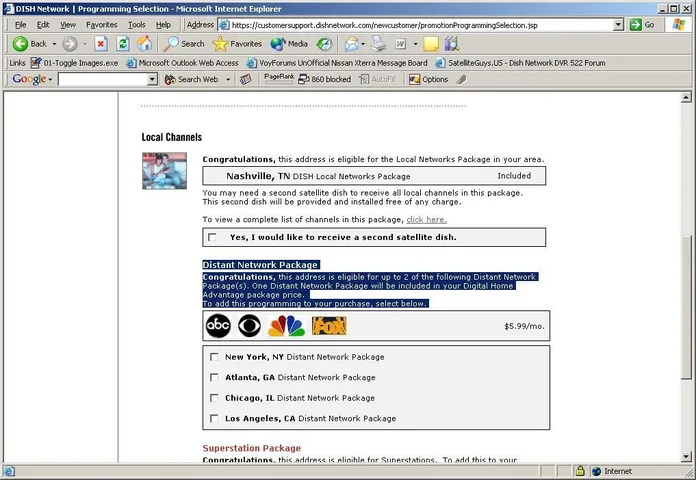Image resolution: width=696 pixels, height=480 pixels.
Task: Click the Edit with Word icon
Action: pyautogui.click(x=400, y=44)
